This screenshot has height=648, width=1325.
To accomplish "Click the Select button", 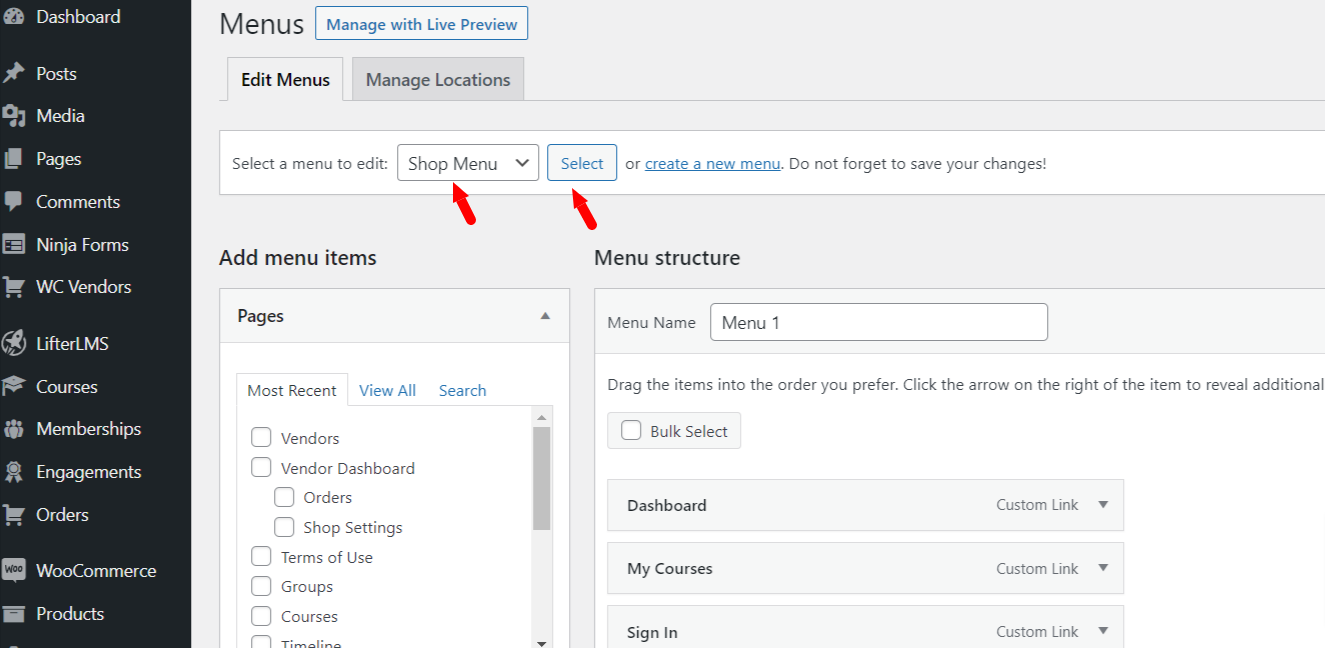I will [x=582, y=163].
